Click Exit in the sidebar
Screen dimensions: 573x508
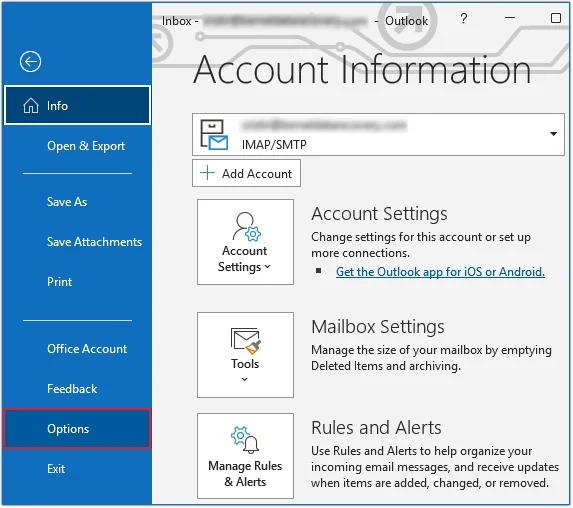(x=56, y=469)
